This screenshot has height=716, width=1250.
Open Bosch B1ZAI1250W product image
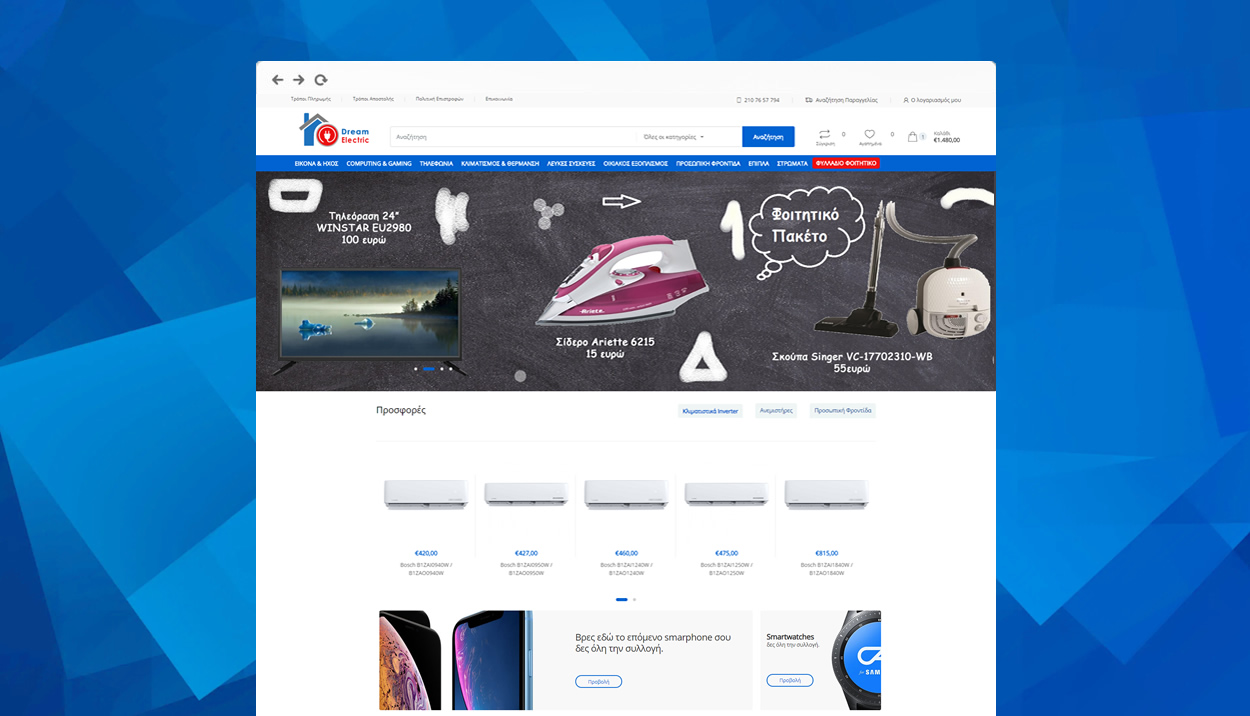click(726, 494)
